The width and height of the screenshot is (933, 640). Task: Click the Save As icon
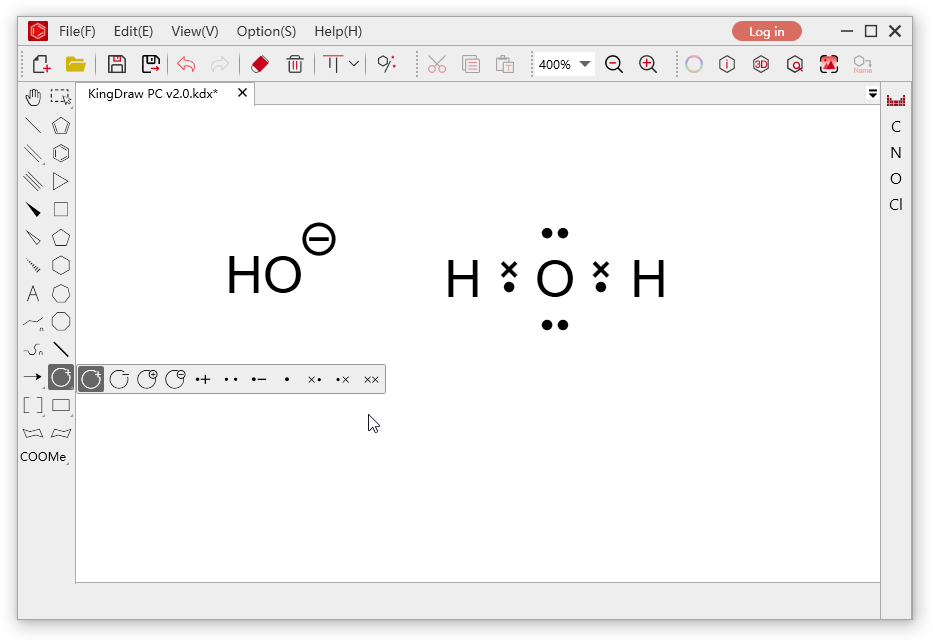(151, 64)
